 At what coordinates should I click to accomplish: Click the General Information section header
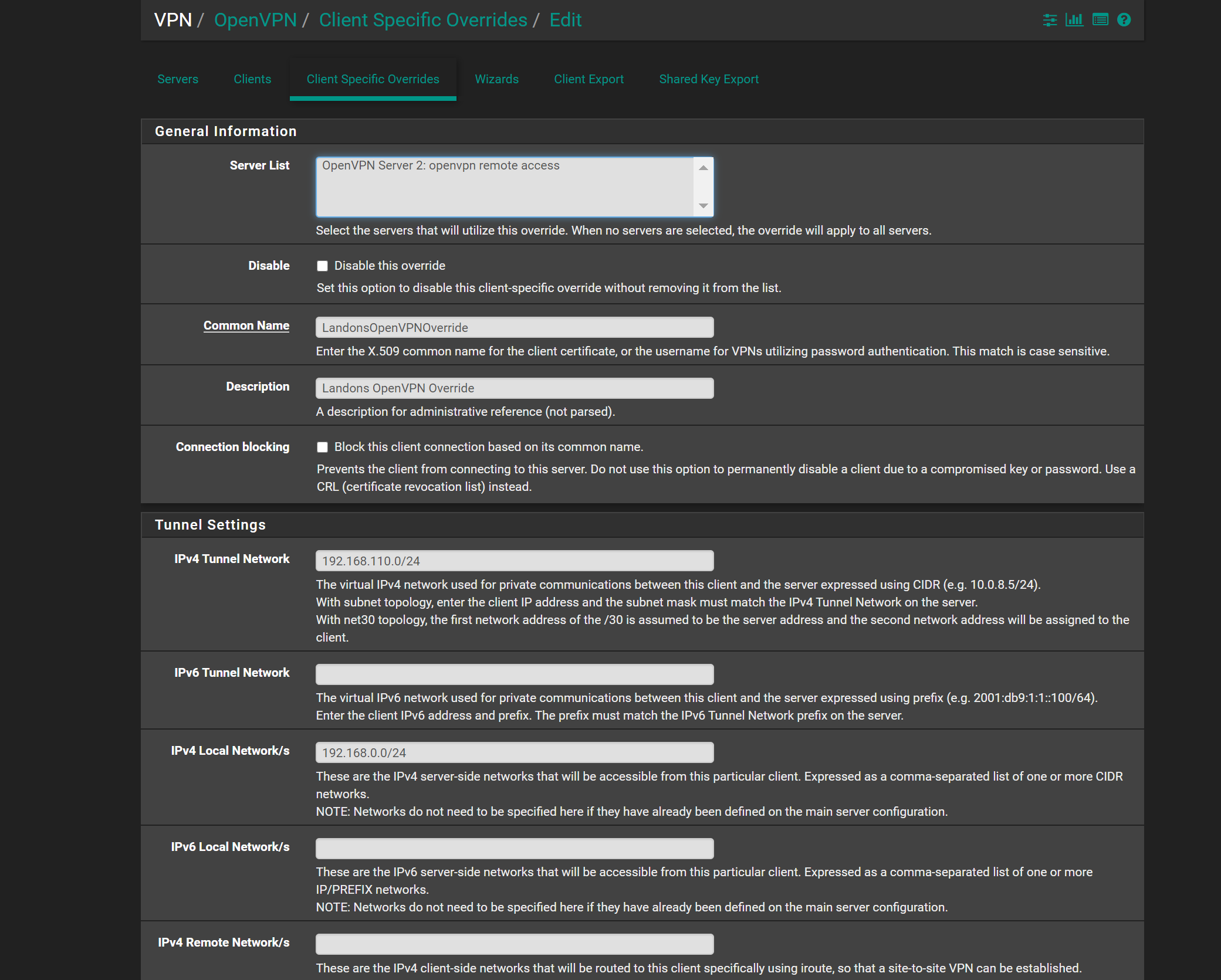coord(642,131)
